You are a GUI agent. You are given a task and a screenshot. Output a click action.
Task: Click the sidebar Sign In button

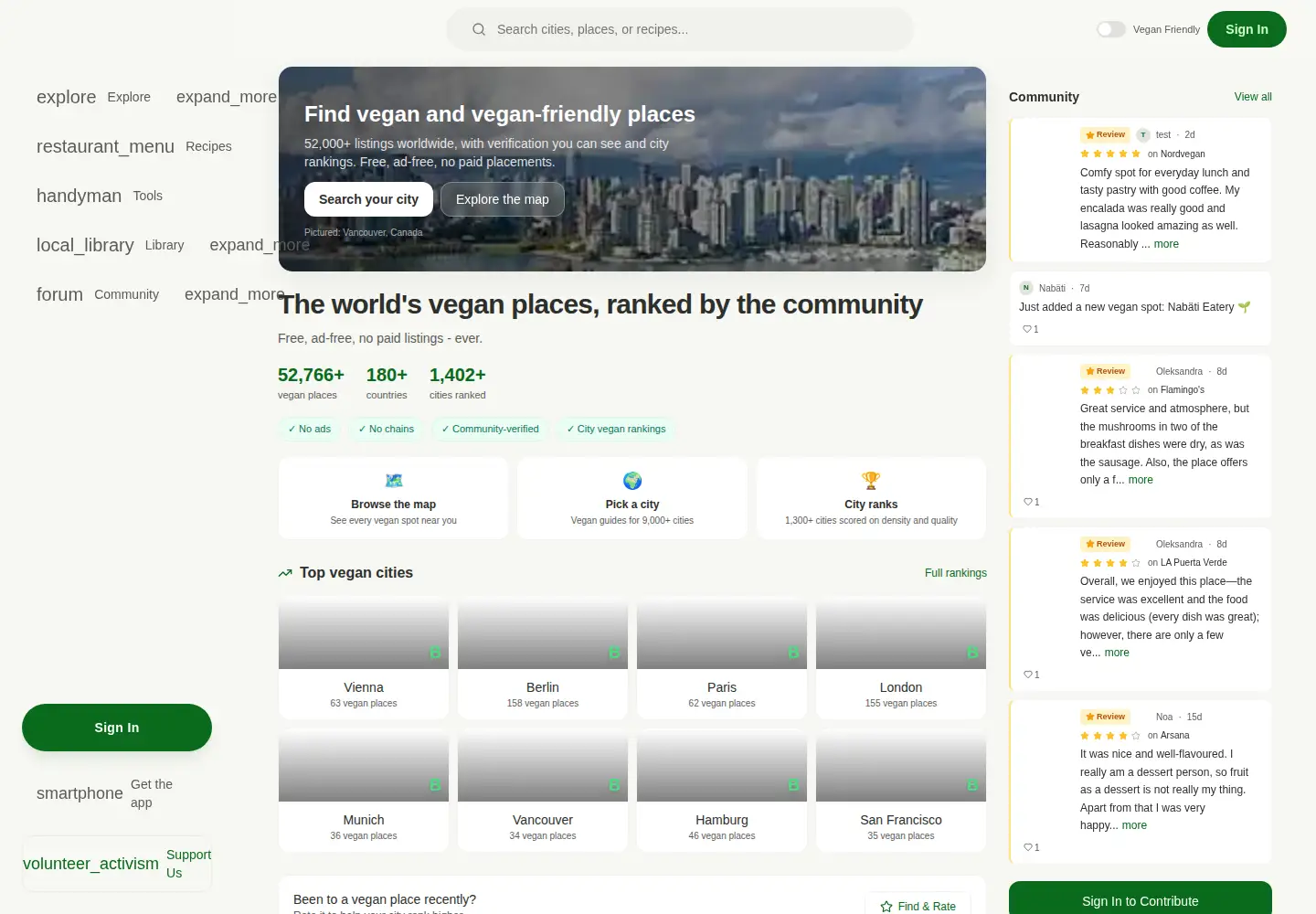117,728
